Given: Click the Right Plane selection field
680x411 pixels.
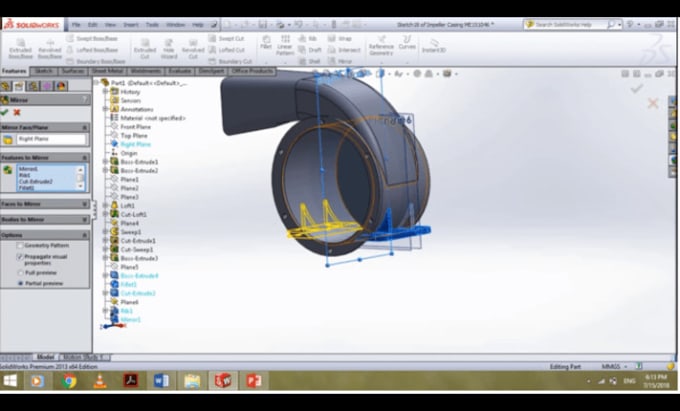Looking at the screenshot, I should click(x=51, y=139).
